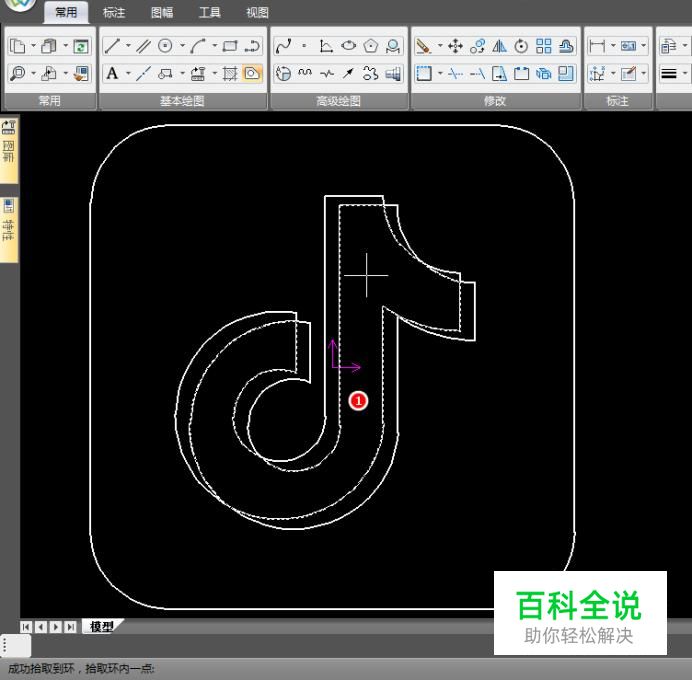Viewport: 692px width, 680px height.
Task: Select the Offset curve tool
Action: 566,46
